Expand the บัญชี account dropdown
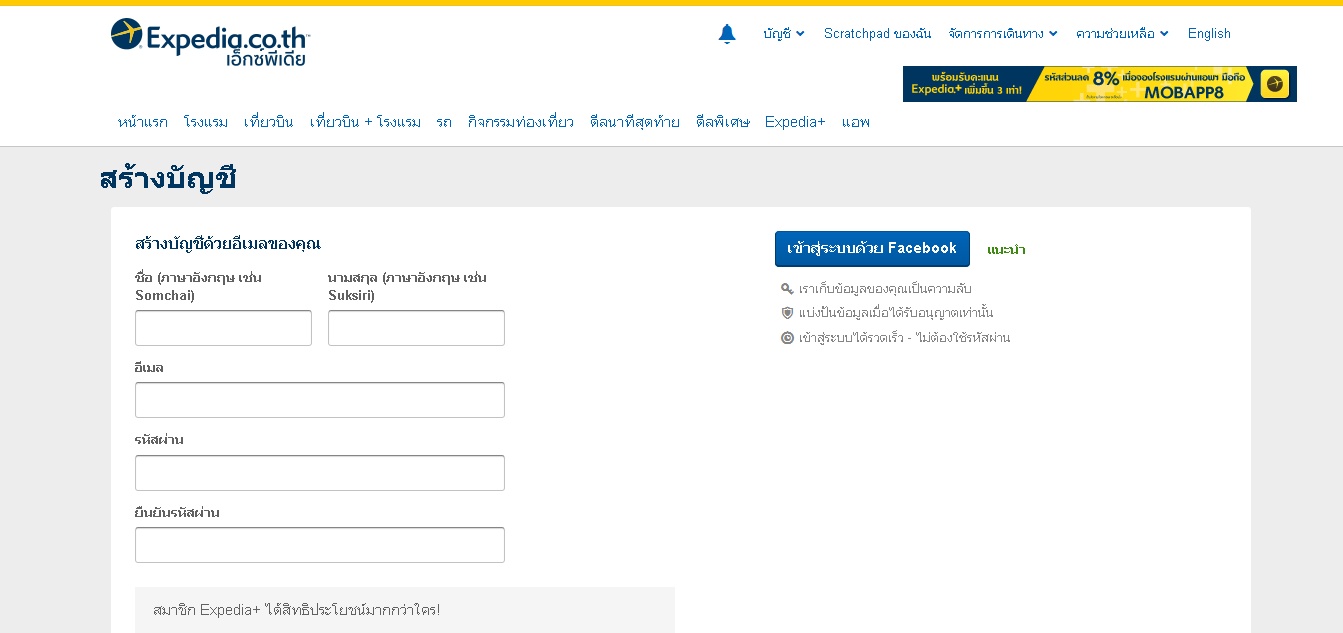Screen dimensions: 1343x633 (x=783, y=34)
